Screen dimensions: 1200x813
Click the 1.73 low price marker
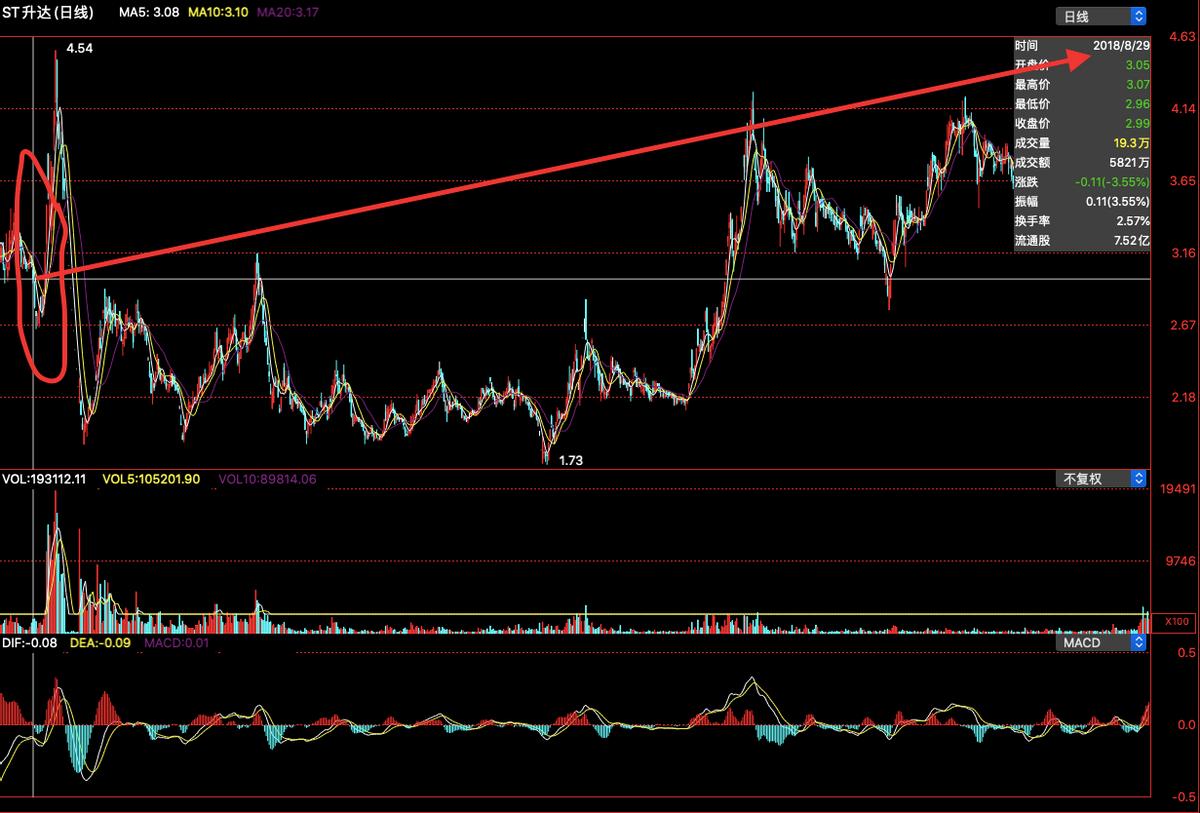(570, 461)
